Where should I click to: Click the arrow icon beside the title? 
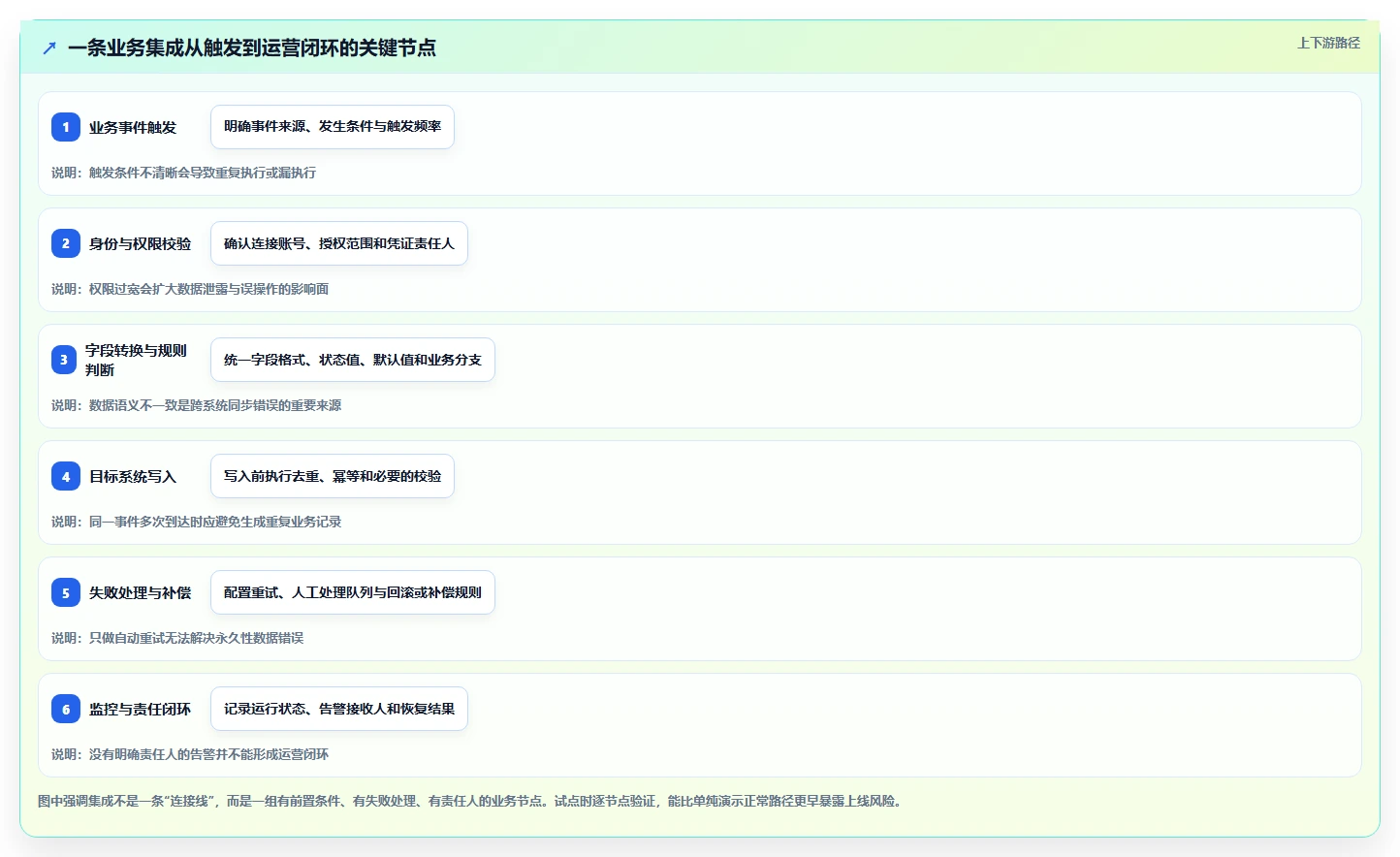point(49,48)
